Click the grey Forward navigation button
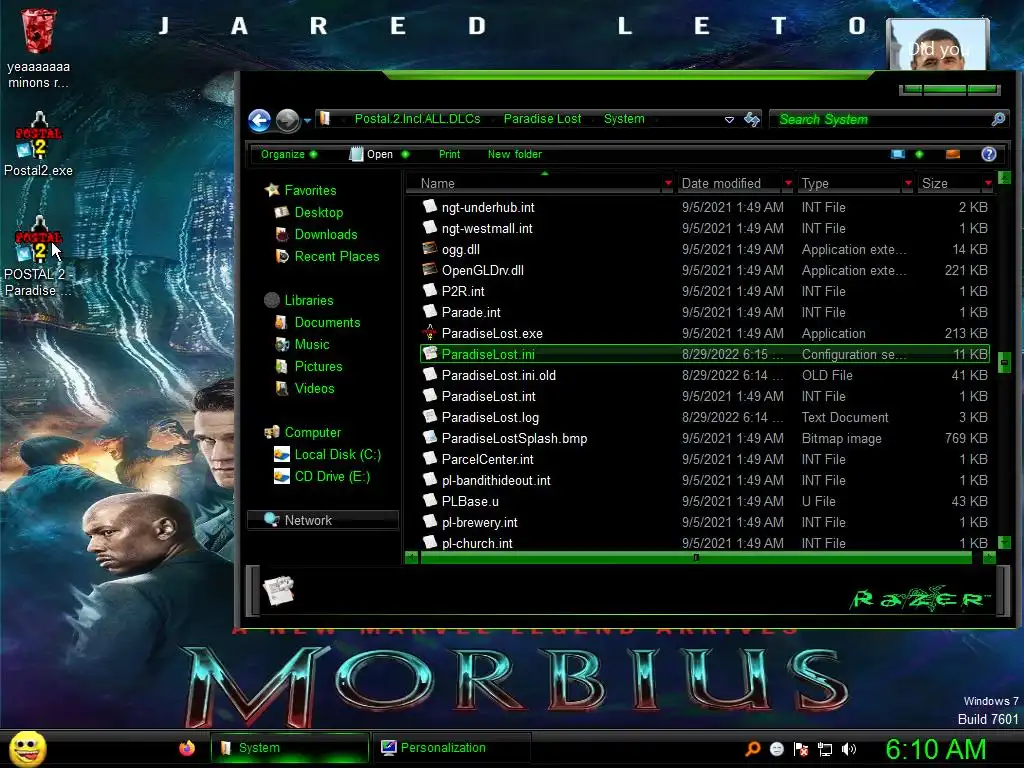The height and width of the screenshot is (768, 1024). [287, 120]
